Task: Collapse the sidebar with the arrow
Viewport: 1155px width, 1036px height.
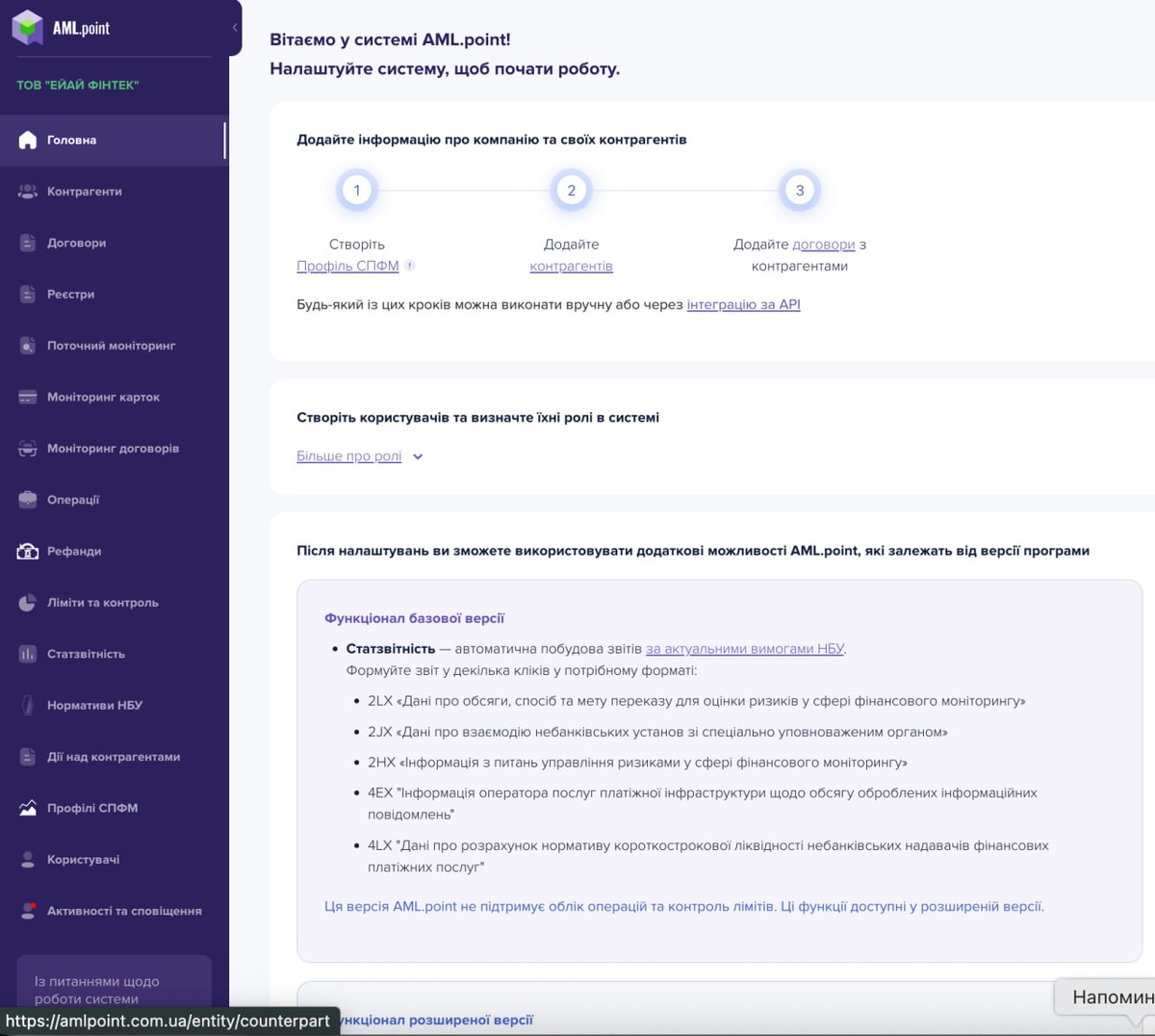Action: (x=235, y=28)
